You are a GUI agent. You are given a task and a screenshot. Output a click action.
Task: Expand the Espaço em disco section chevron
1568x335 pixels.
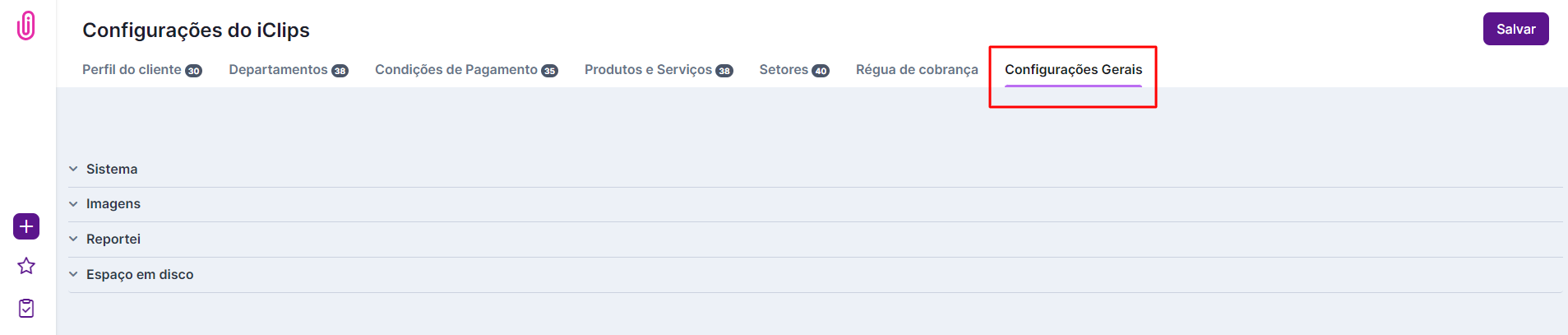tap(73, 274)
